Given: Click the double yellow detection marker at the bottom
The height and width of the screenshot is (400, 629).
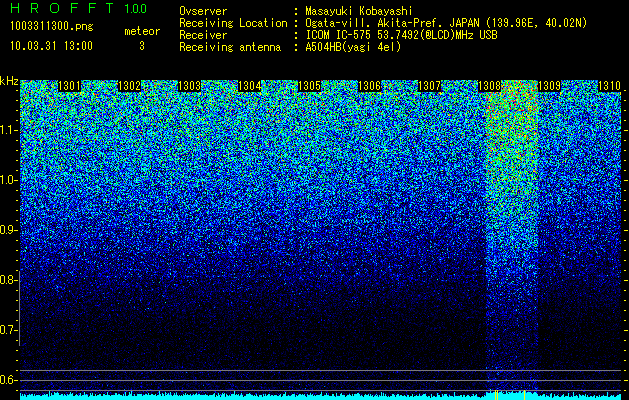Looking at the screenshot, I should point(496,395).
